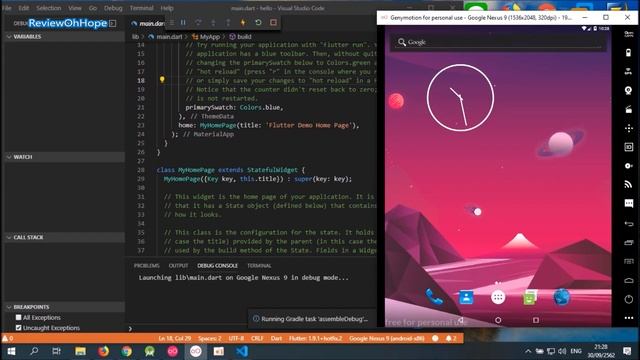Stop debugging with the red square

tap(273, 23)
